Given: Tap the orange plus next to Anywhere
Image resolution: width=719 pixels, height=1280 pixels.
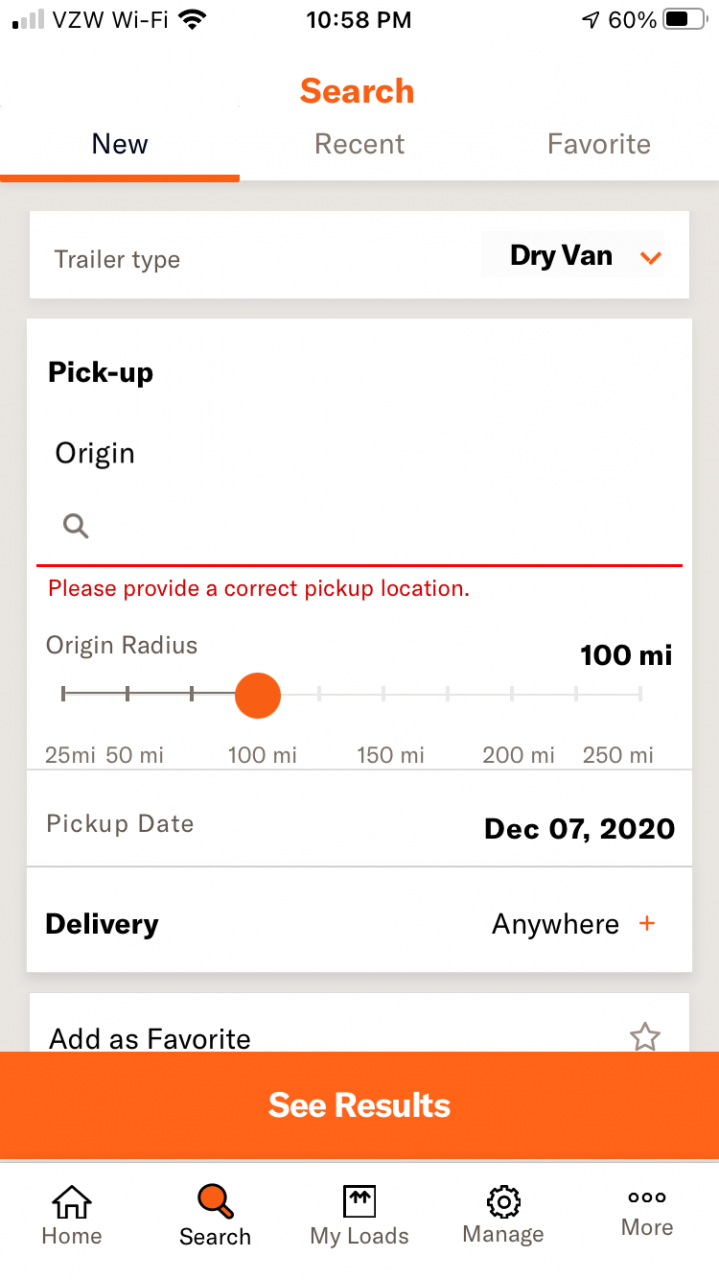Looking at the screenshot, I should pos(647,923).
